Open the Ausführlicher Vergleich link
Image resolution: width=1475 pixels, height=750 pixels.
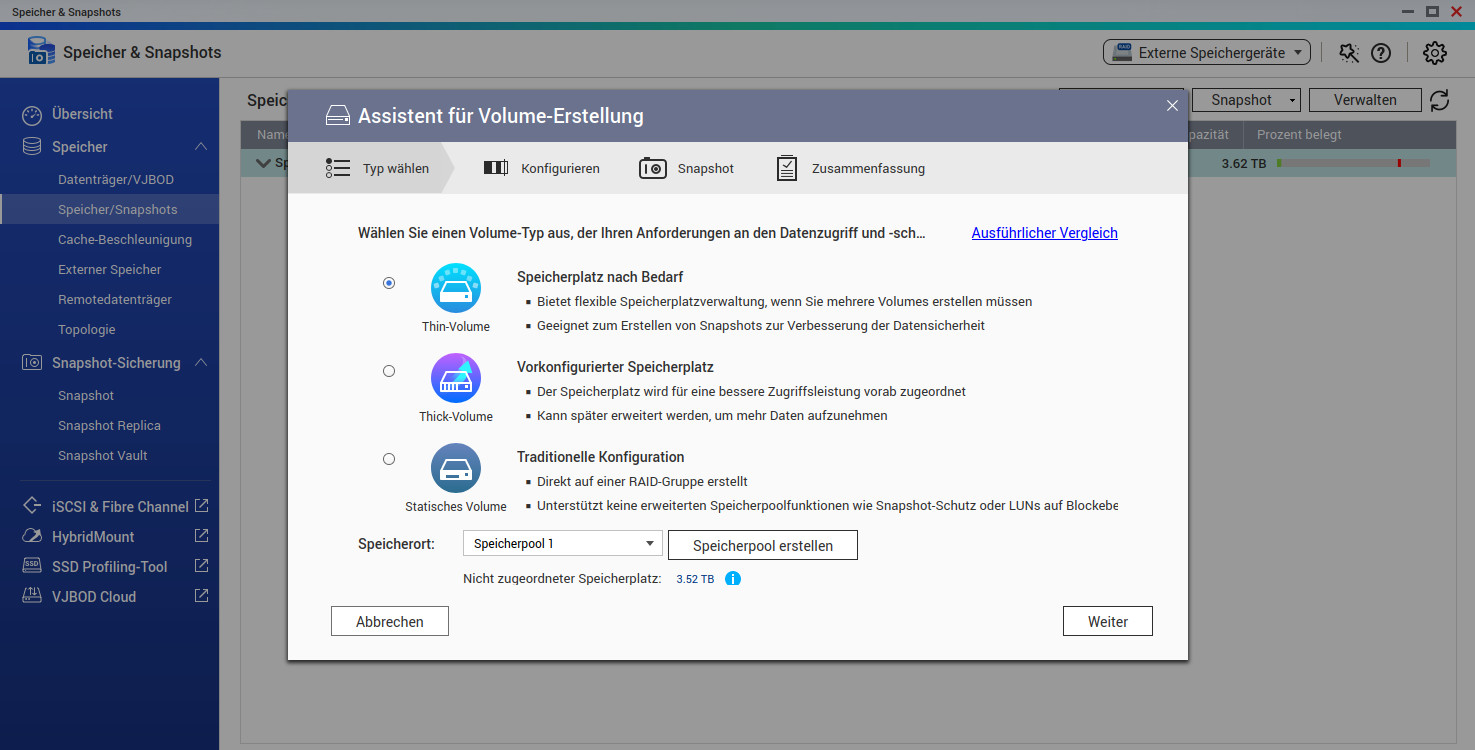pos(1044,233)
